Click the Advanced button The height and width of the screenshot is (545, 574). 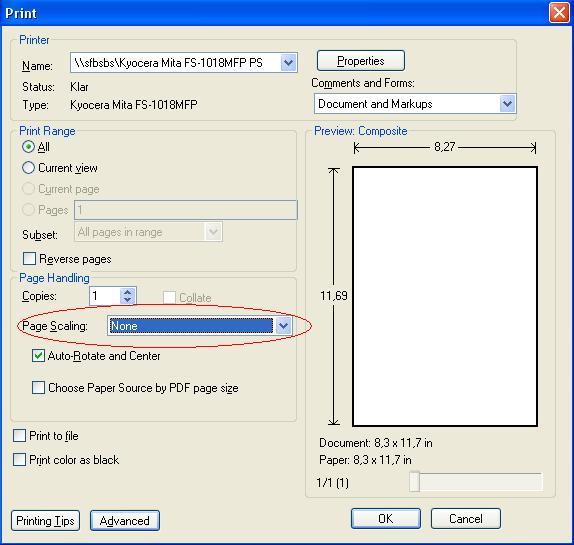(x=125, y=520)
